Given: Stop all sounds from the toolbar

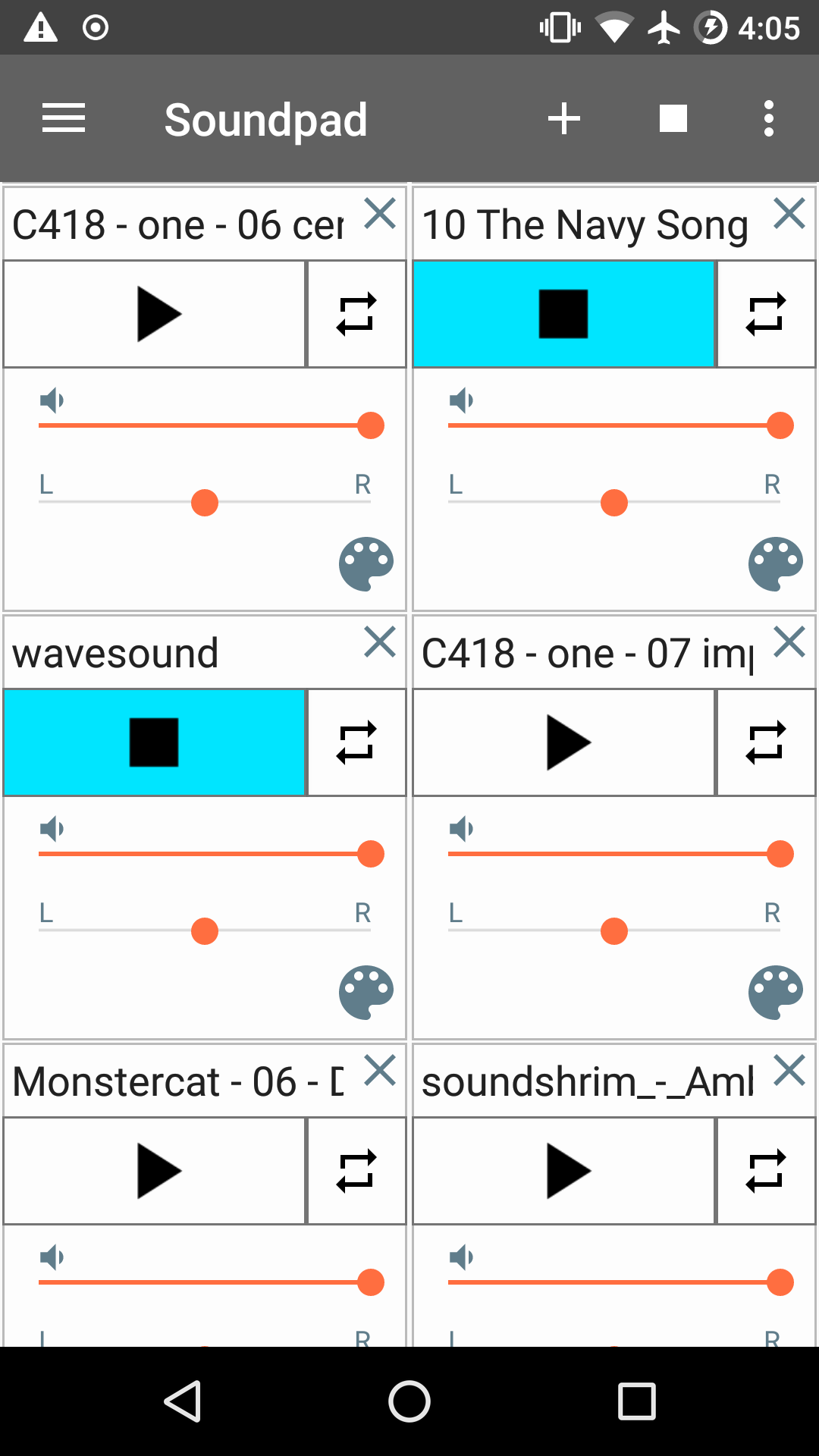Looking at the screenshot, I should pyautogui.click(x=673, y=119).
